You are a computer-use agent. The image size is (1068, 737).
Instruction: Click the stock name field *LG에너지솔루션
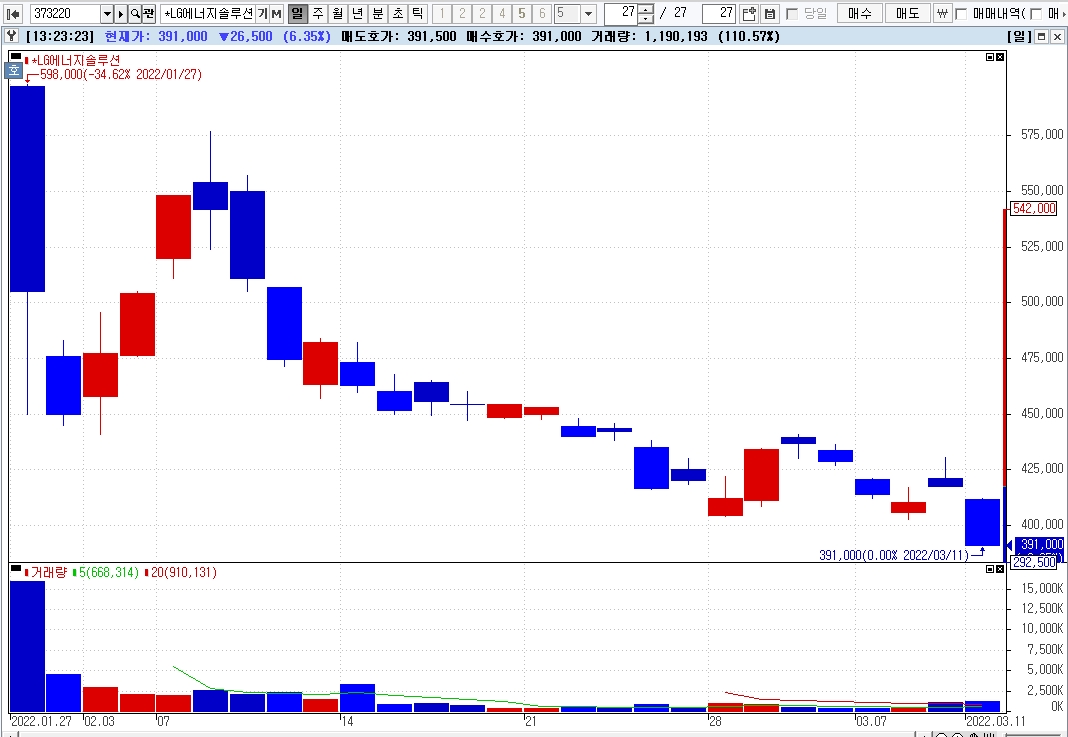point(208,13)
